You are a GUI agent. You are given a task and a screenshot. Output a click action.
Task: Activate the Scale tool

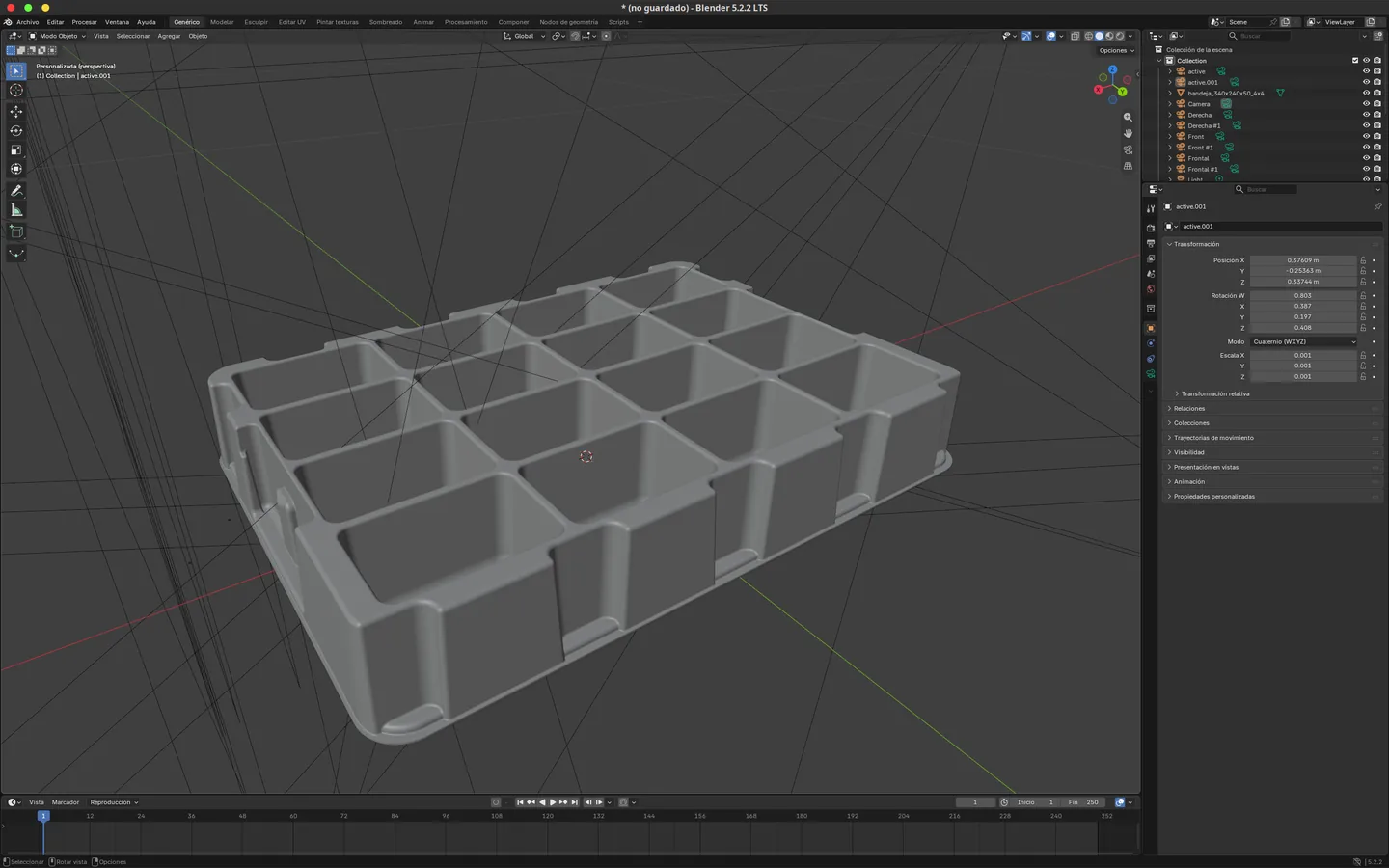coord(16,150)
